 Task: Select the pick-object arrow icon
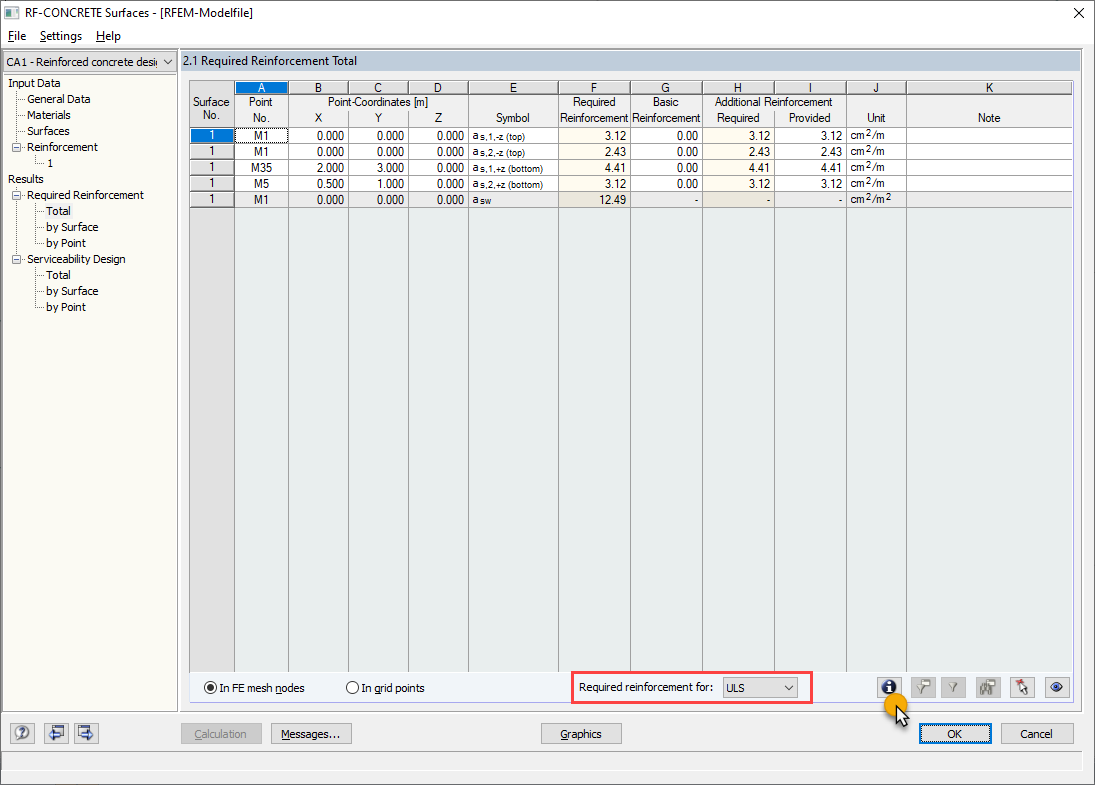point(1022,687)
